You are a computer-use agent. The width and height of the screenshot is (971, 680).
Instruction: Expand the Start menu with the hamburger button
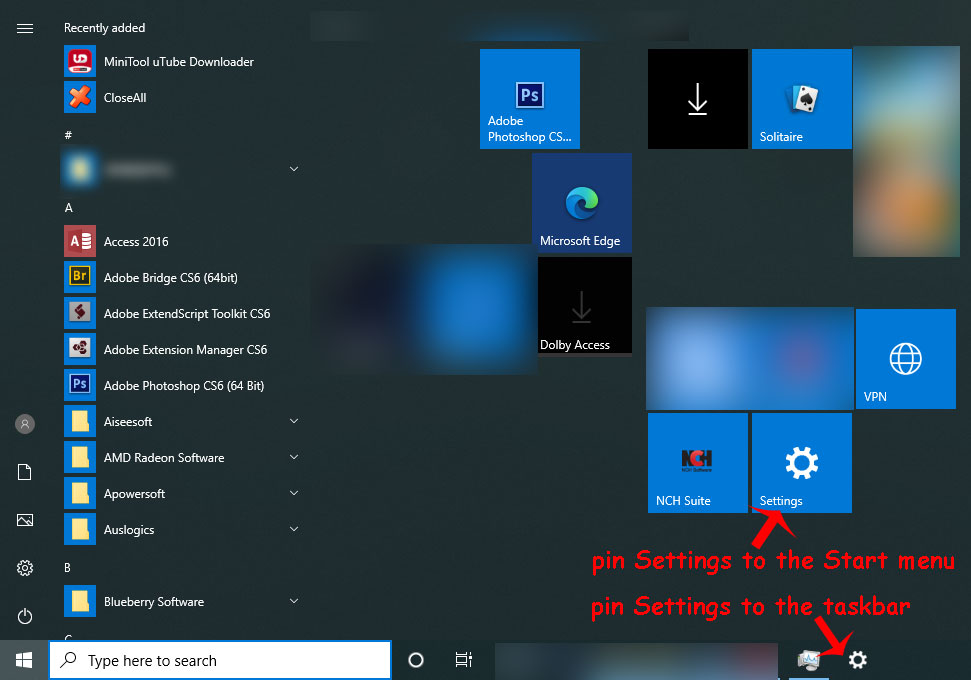pyautogui.click(x=25, y=28)
